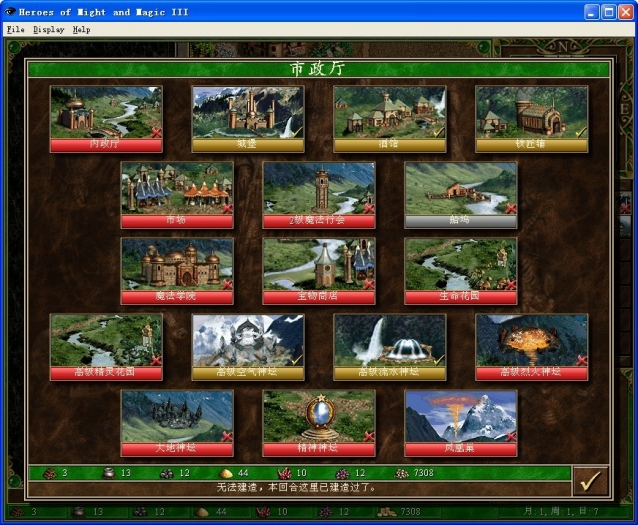The height and width of the screenshot is (525, 638).
Task: Pick the 大地神坛 earth altar image
Action: click(x=177, y=417)
